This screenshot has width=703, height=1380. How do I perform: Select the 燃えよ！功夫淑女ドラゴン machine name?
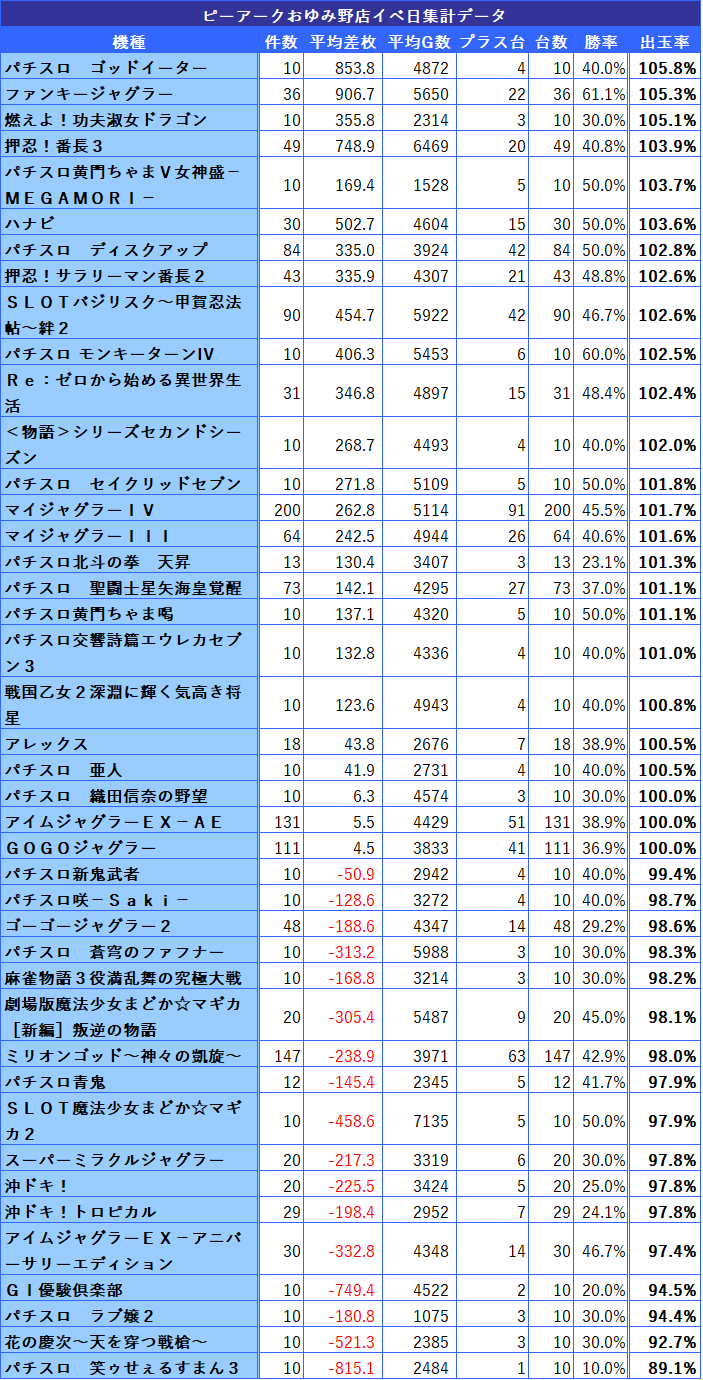[106, 120]
